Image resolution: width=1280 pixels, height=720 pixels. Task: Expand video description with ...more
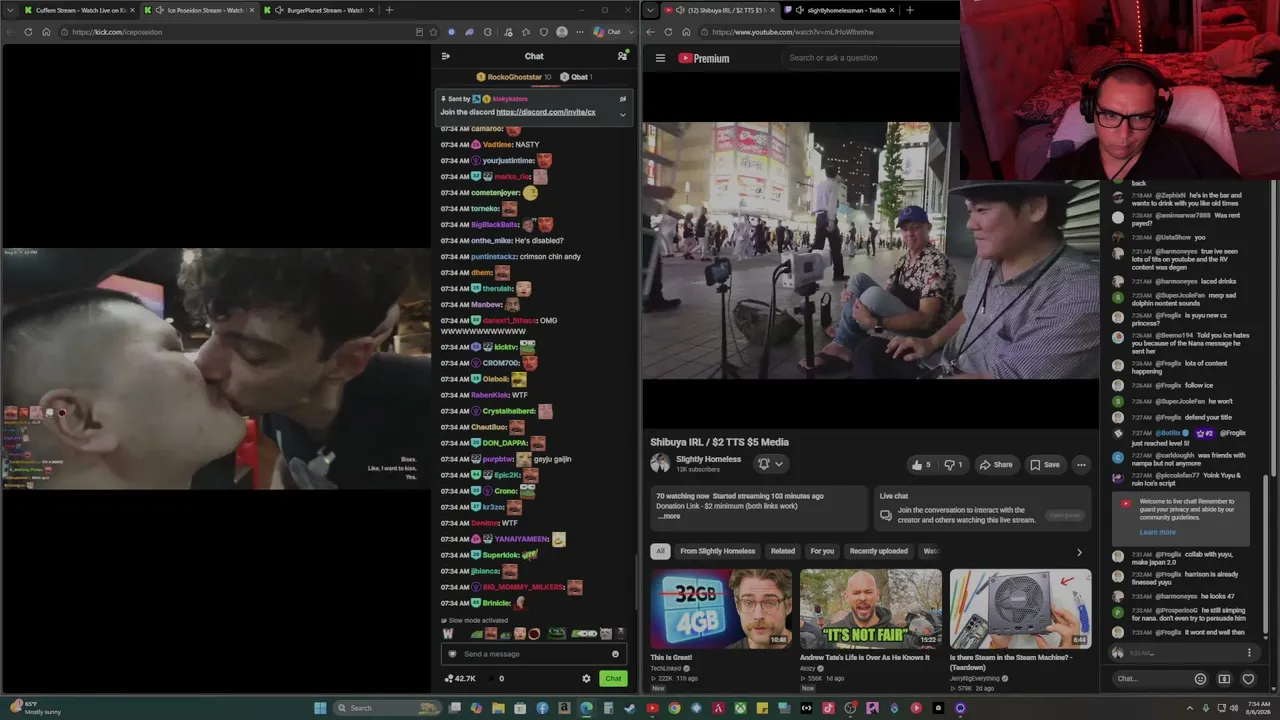pos(669,516)
